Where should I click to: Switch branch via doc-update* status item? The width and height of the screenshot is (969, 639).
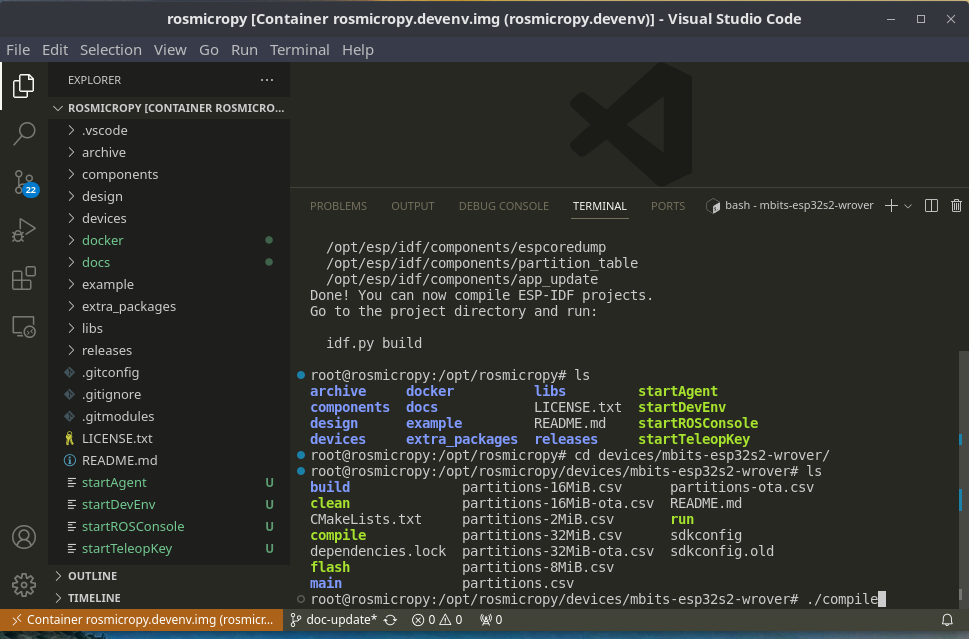click(x=334, y=619)
